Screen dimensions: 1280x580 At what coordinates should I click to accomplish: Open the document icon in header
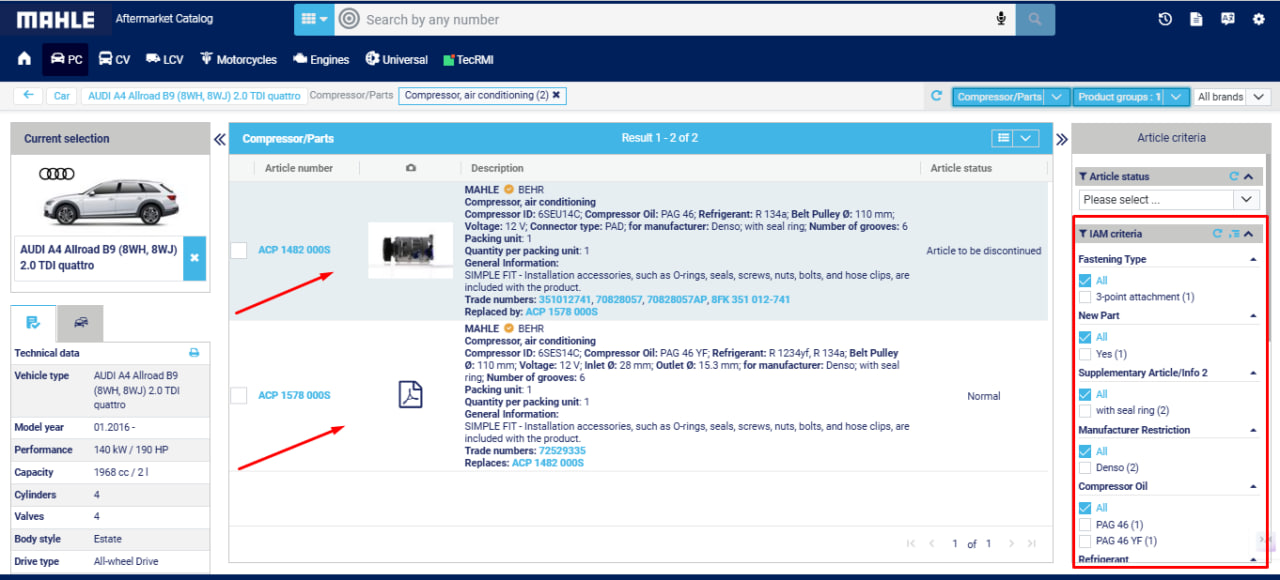[1196, 19]
